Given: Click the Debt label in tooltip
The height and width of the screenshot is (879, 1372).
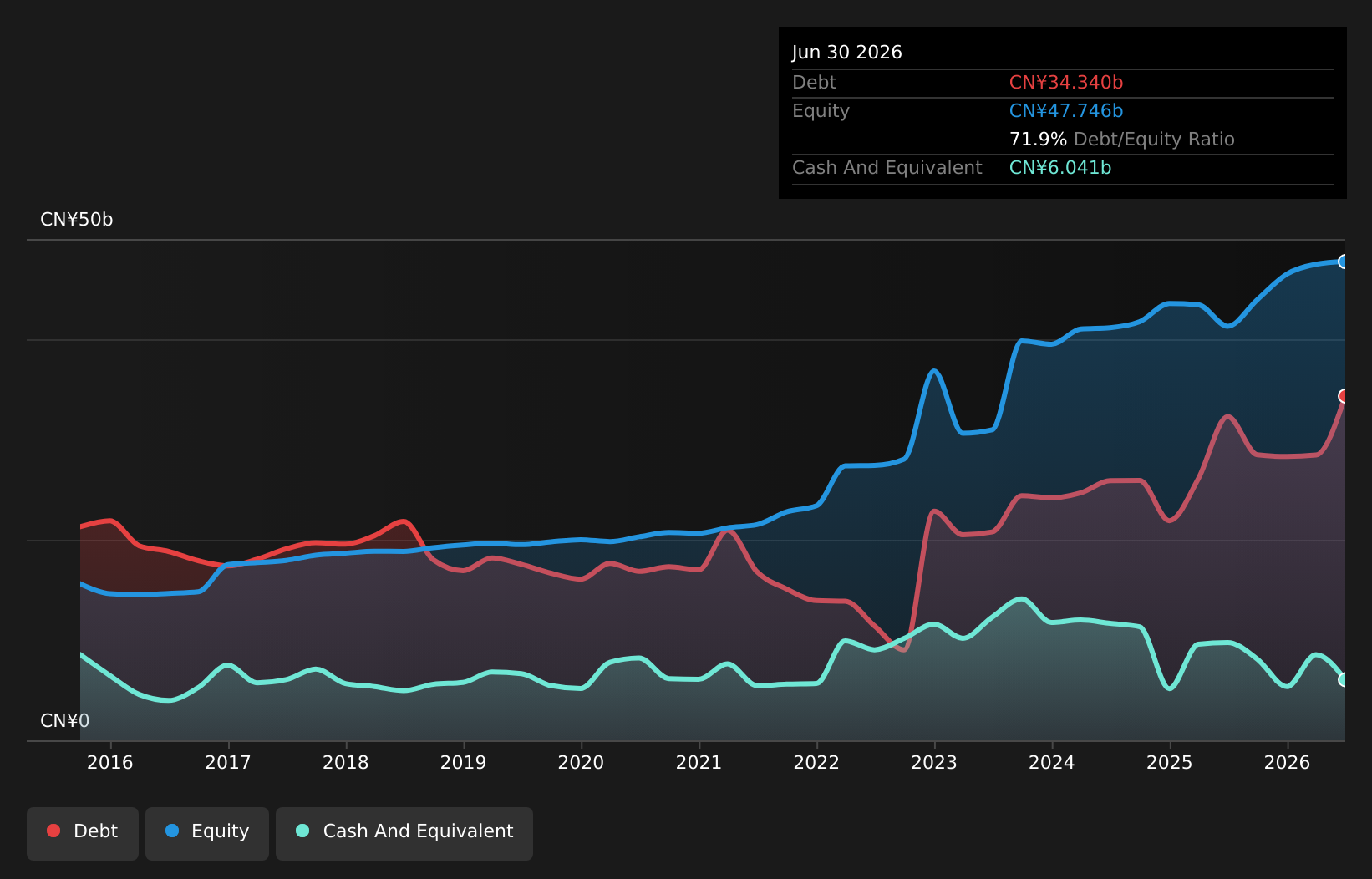Looking at the screenshot, I should [x=815, y=83].
